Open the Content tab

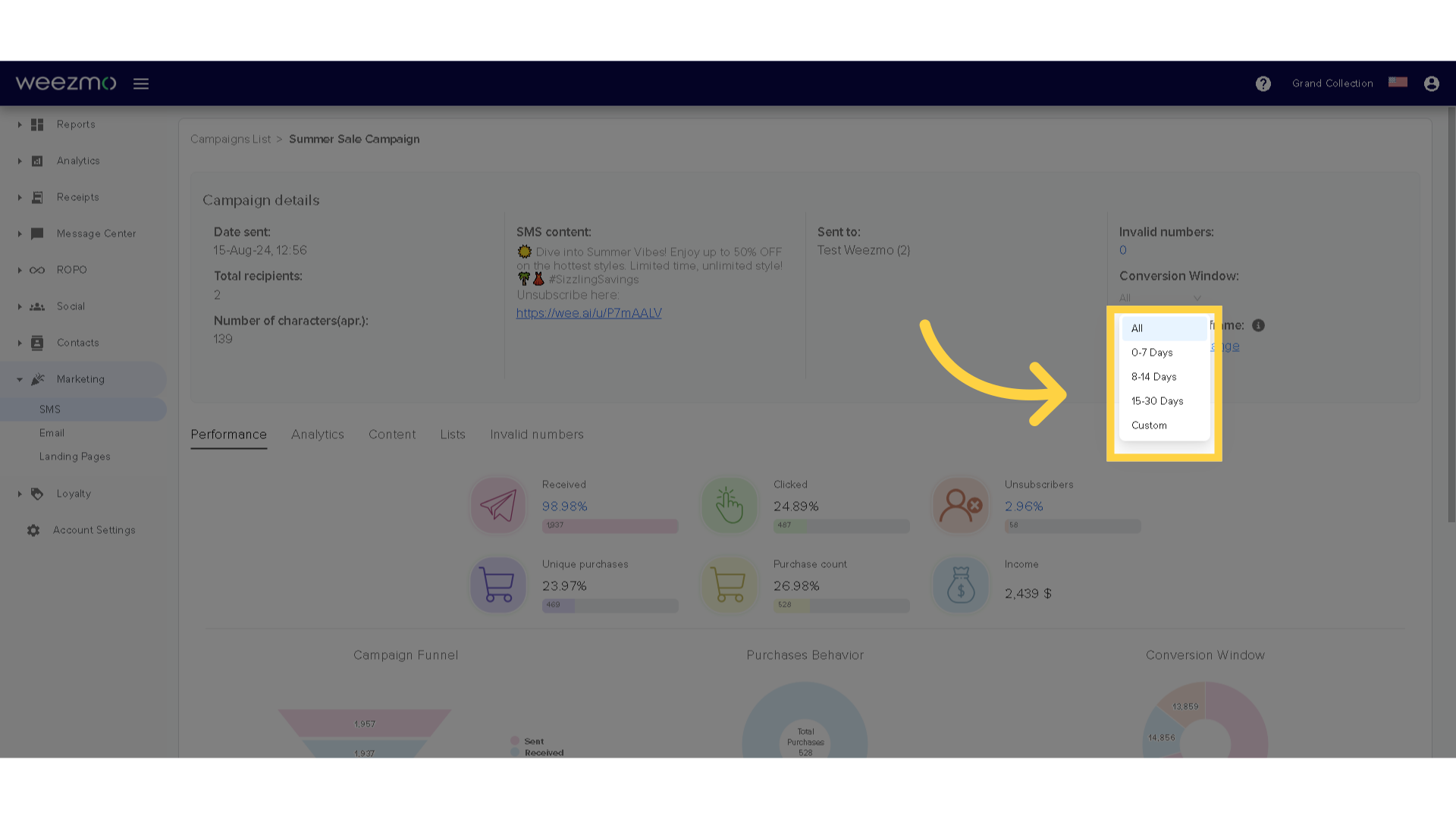(392, 435)
